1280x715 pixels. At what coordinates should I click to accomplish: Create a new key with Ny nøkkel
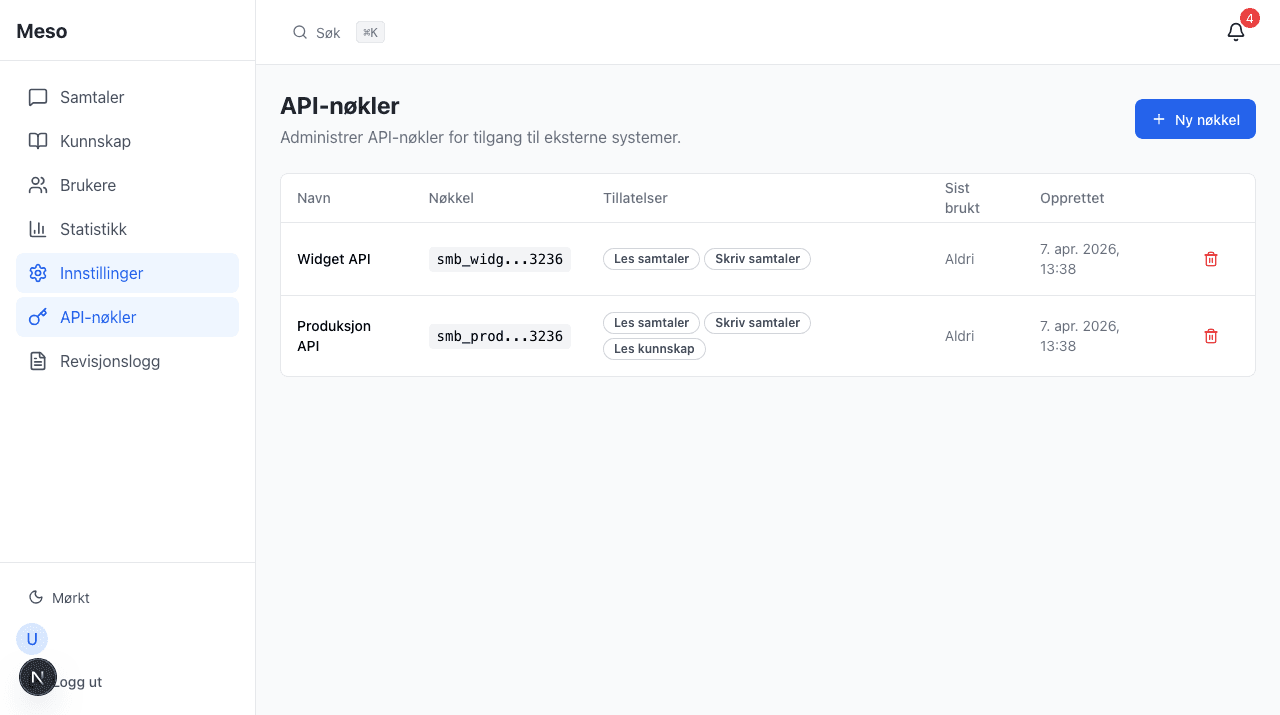pyautogui.click(x=1195, y=119)
